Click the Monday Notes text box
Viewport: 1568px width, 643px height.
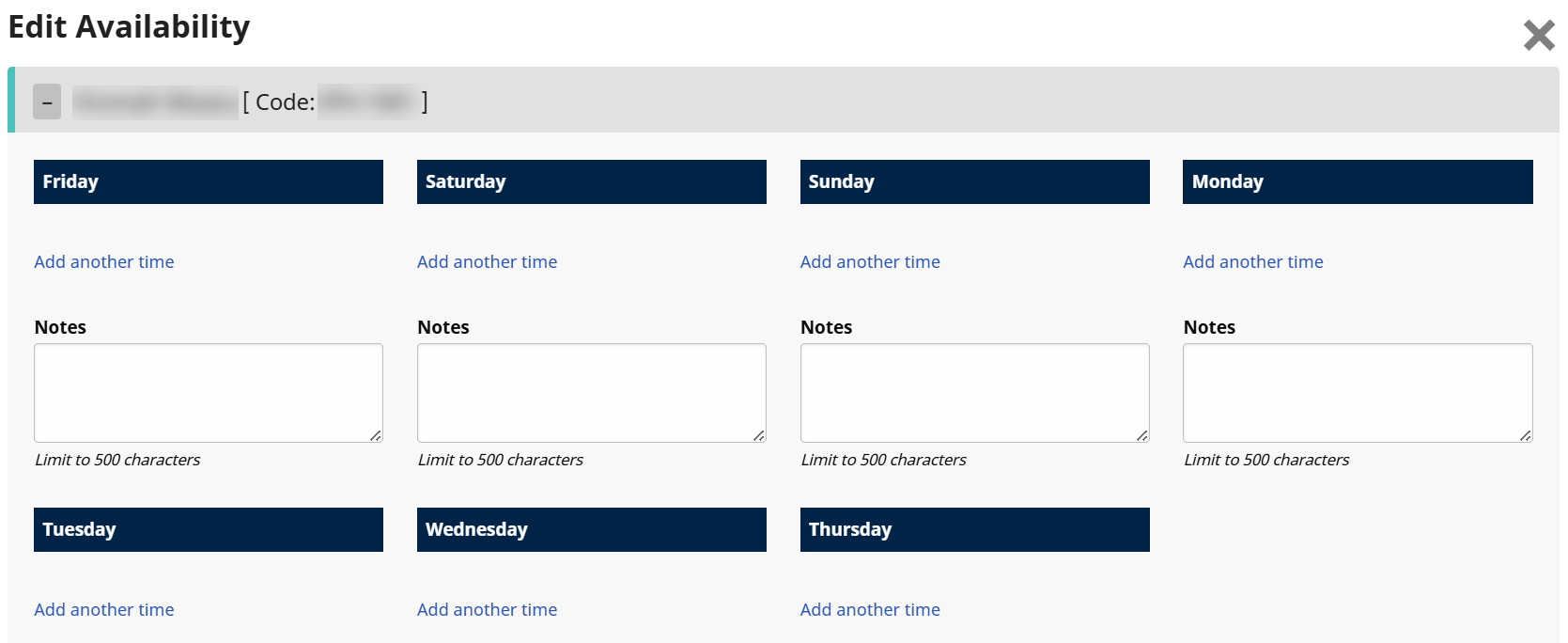1358,392
